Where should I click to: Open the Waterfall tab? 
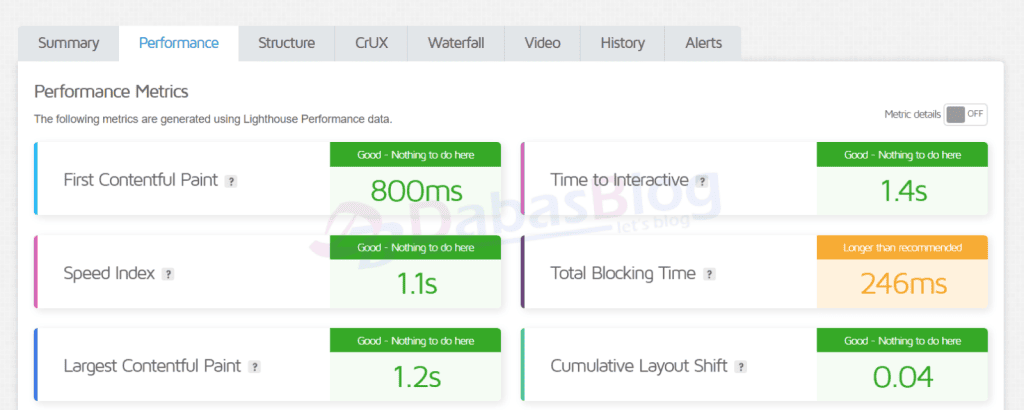coord(456,44)
